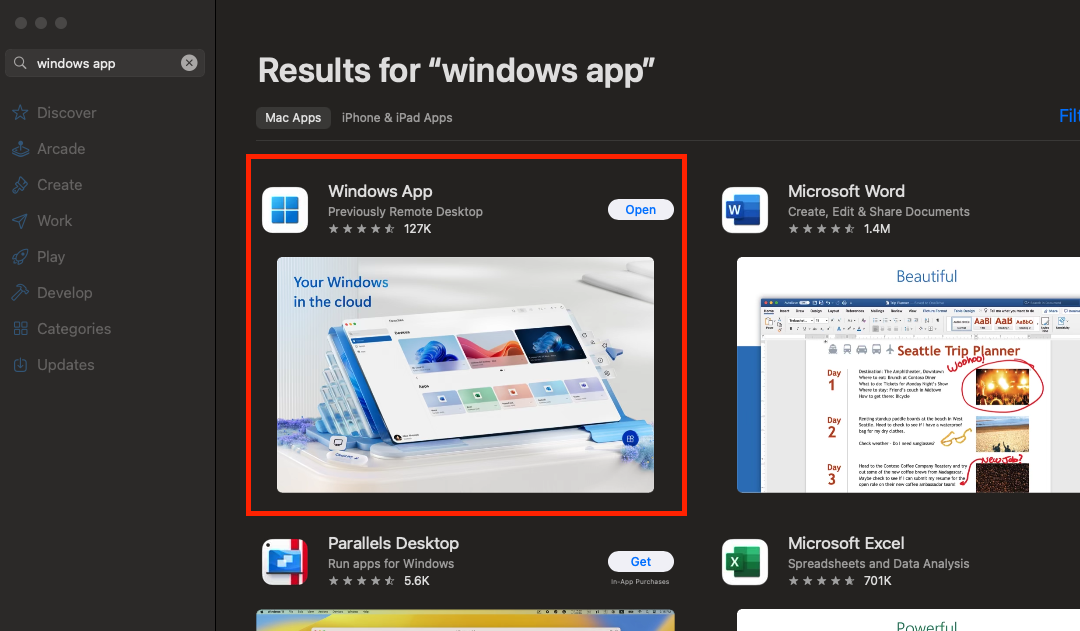This screenshot has height=631, width=1080.
Task: Open the 'Your Windows in the cloud' screenshot
Action: tap(466, 375)
